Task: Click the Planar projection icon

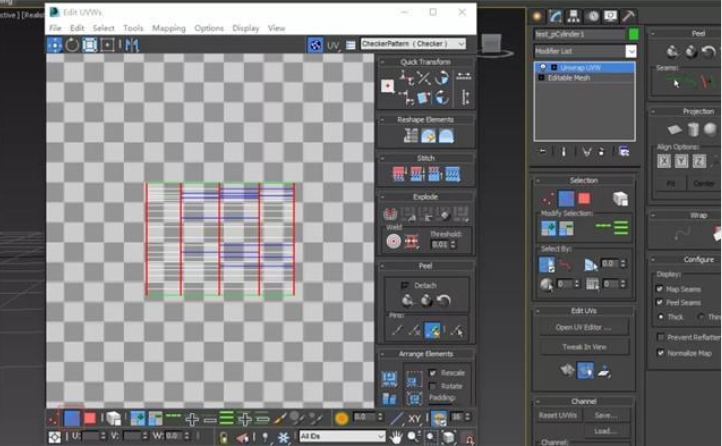Action: click(675, 129)
